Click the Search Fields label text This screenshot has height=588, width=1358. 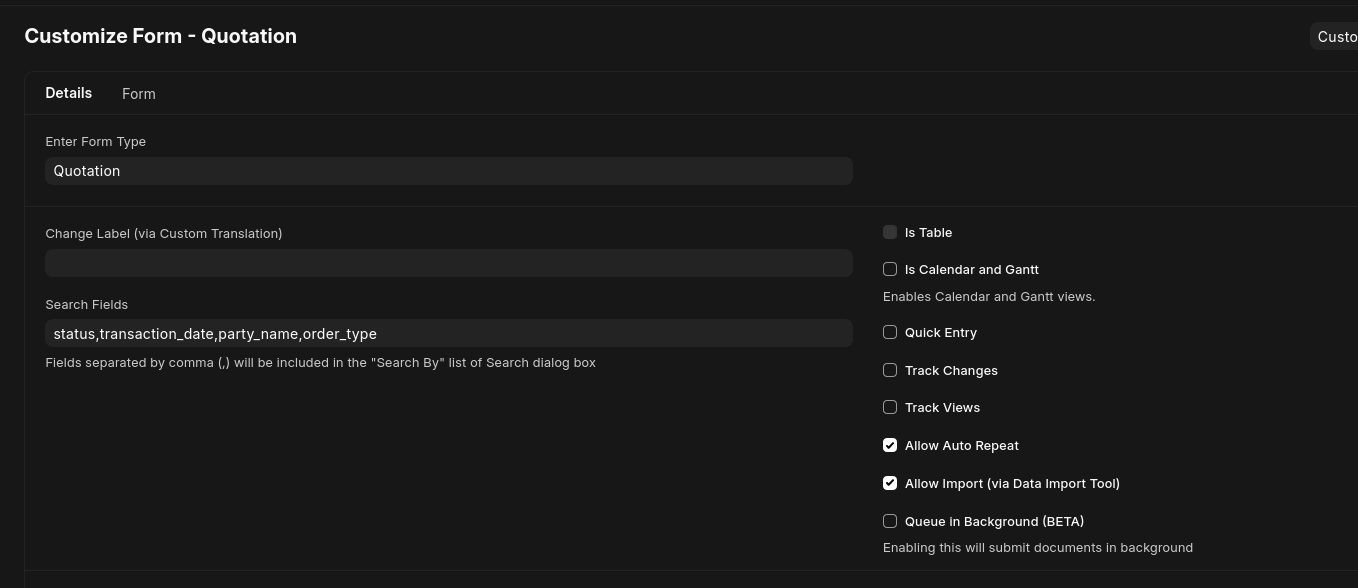click(x=87, y=305)
